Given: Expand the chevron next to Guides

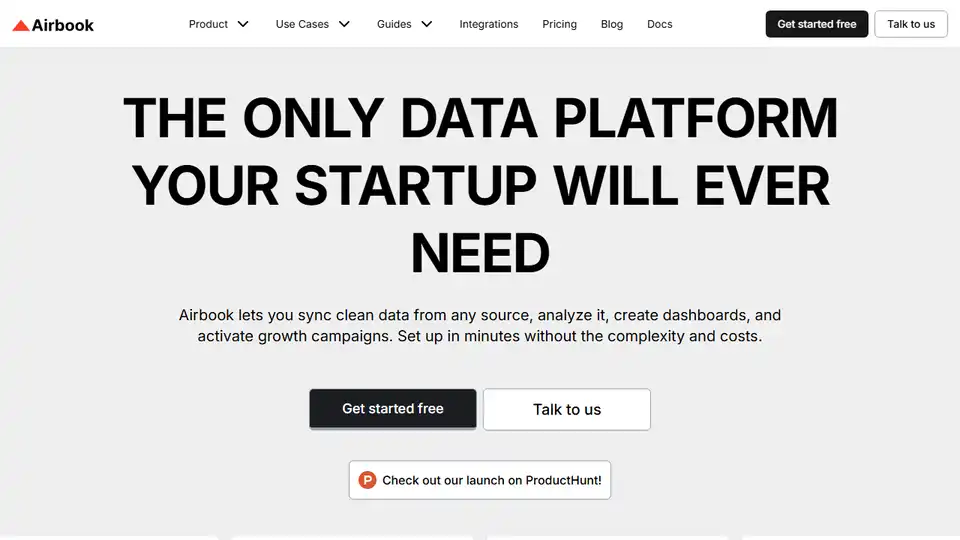Looking at the screenshot, I should 427,24.
